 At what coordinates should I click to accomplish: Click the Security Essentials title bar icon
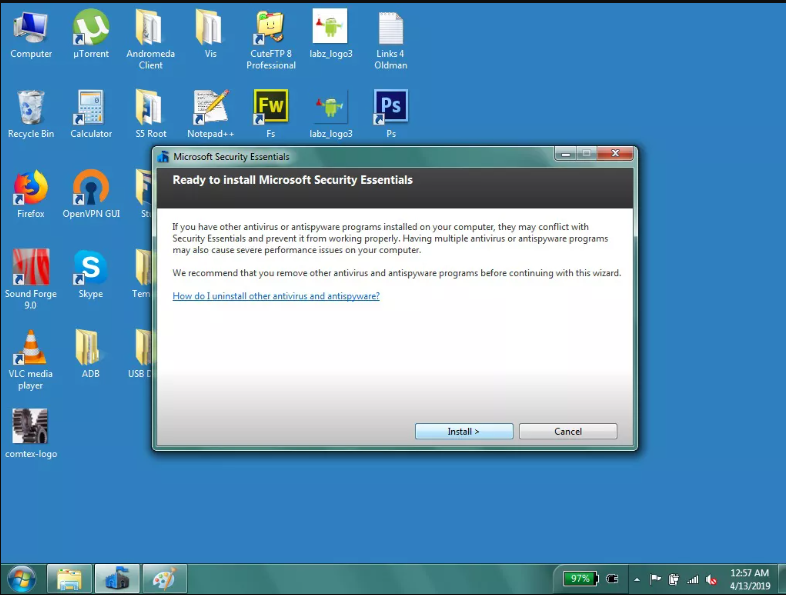click(x=163, y=156)
